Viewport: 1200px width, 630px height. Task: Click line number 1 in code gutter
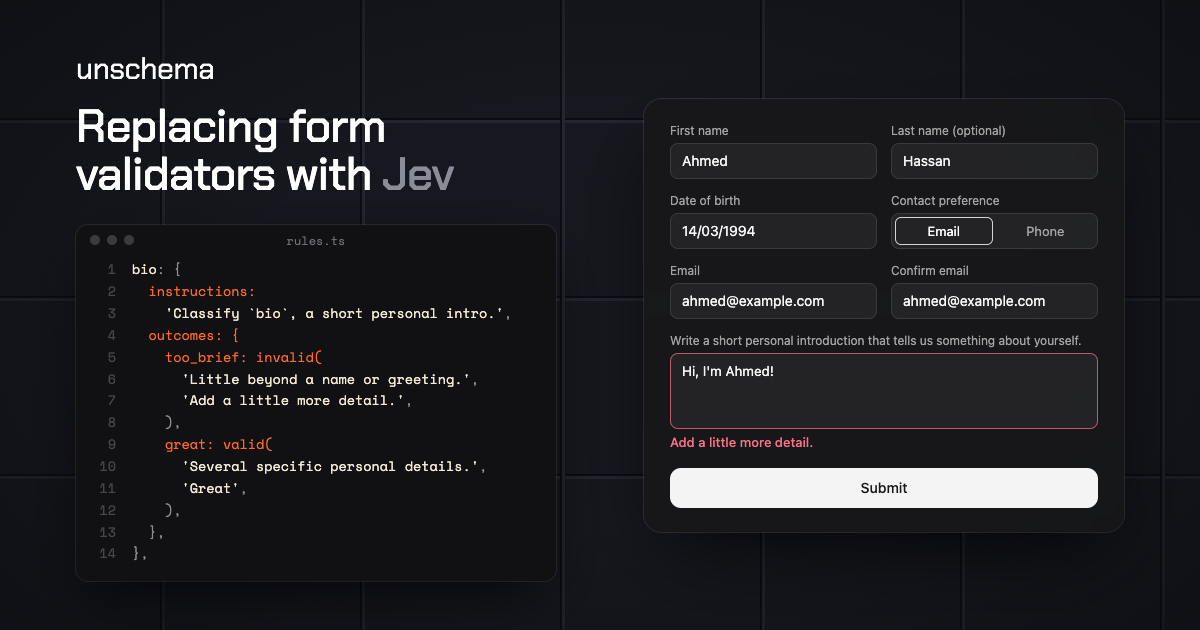point(112,269)
